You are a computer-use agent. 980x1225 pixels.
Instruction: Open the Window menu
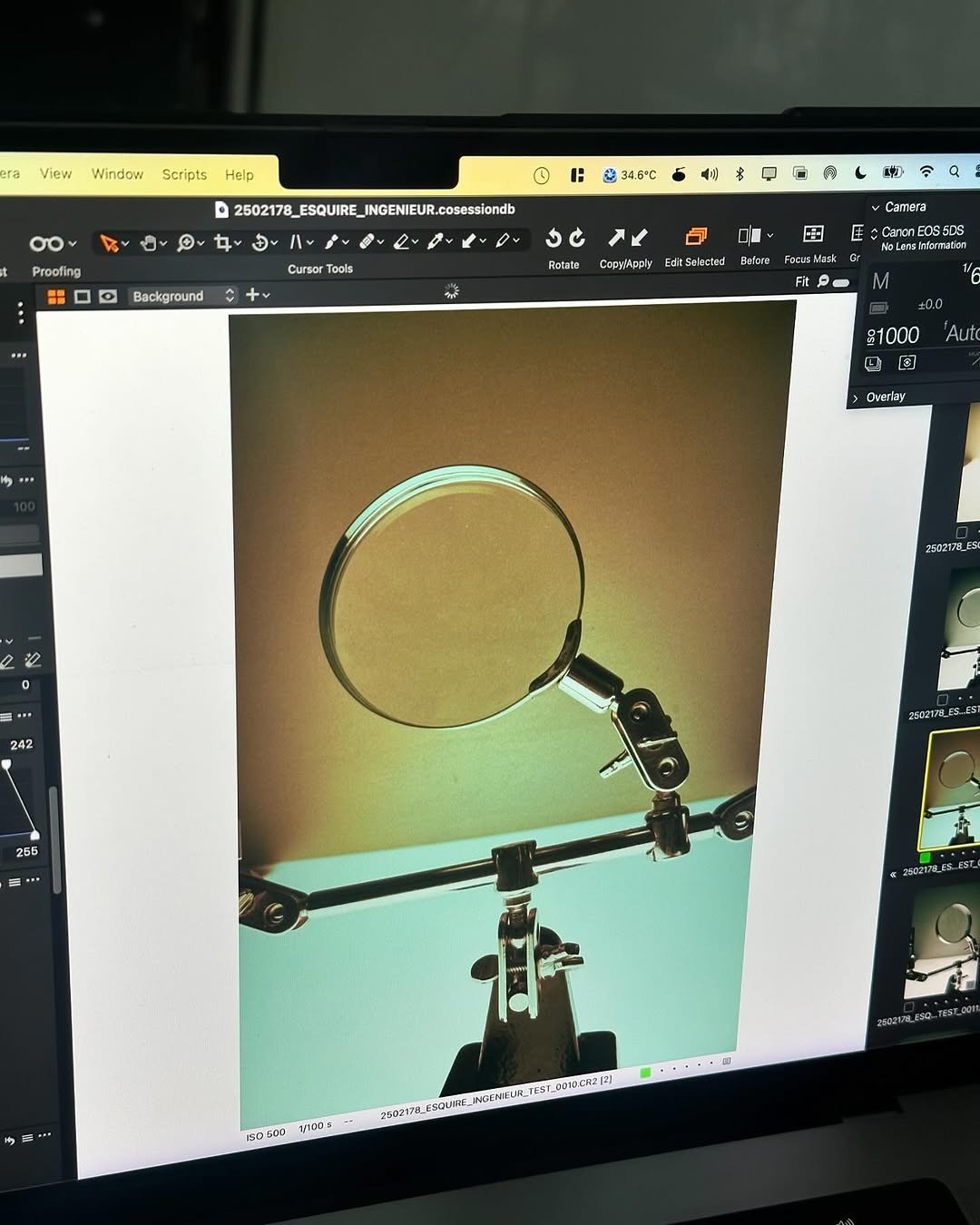click(117, 174)
